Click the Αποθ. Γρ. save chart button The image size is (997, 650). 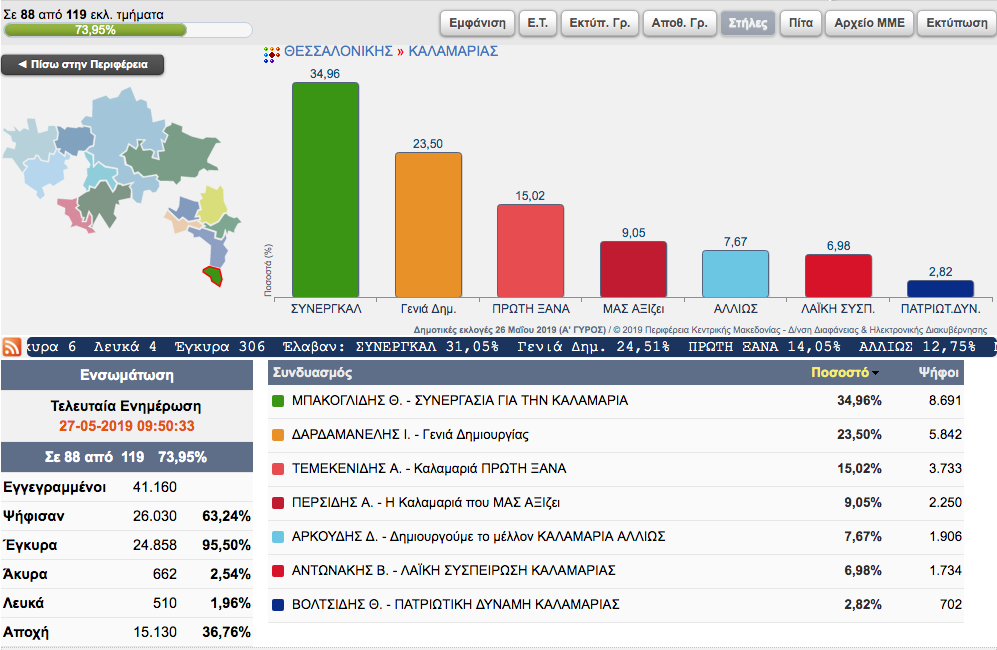point(677,22)
